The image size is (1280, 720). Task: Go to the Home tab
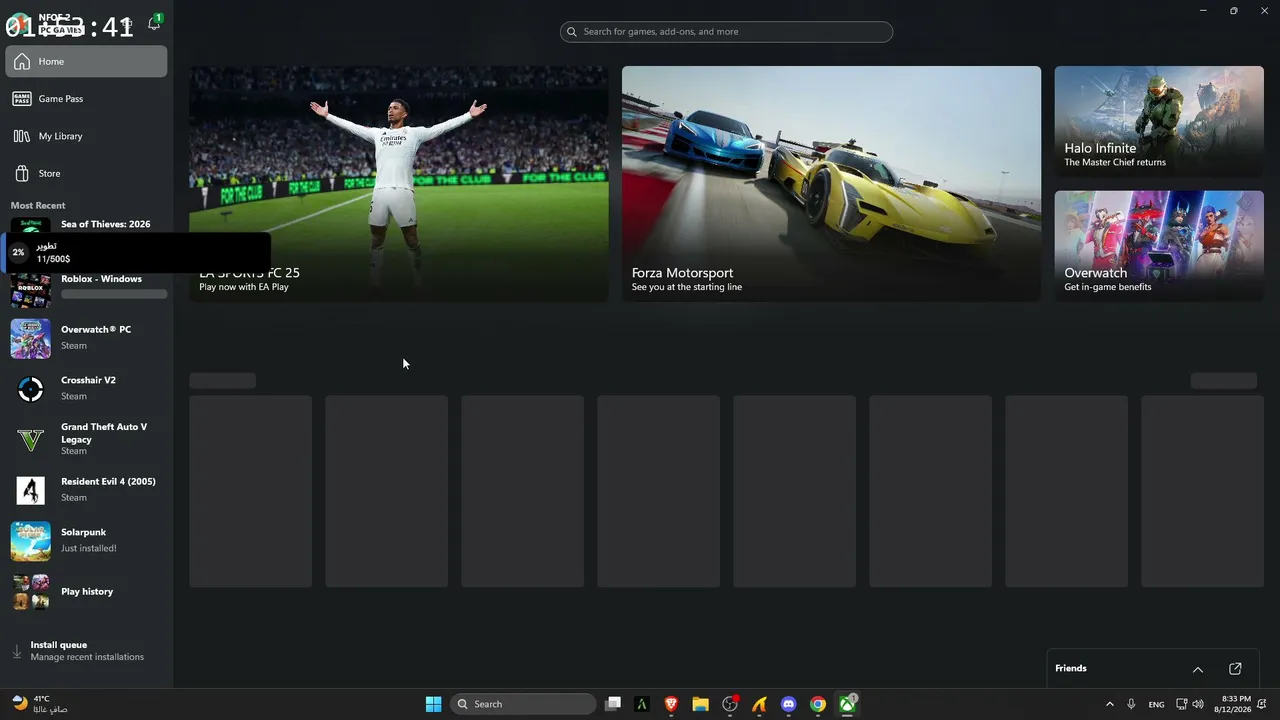(x=86, y=61)
